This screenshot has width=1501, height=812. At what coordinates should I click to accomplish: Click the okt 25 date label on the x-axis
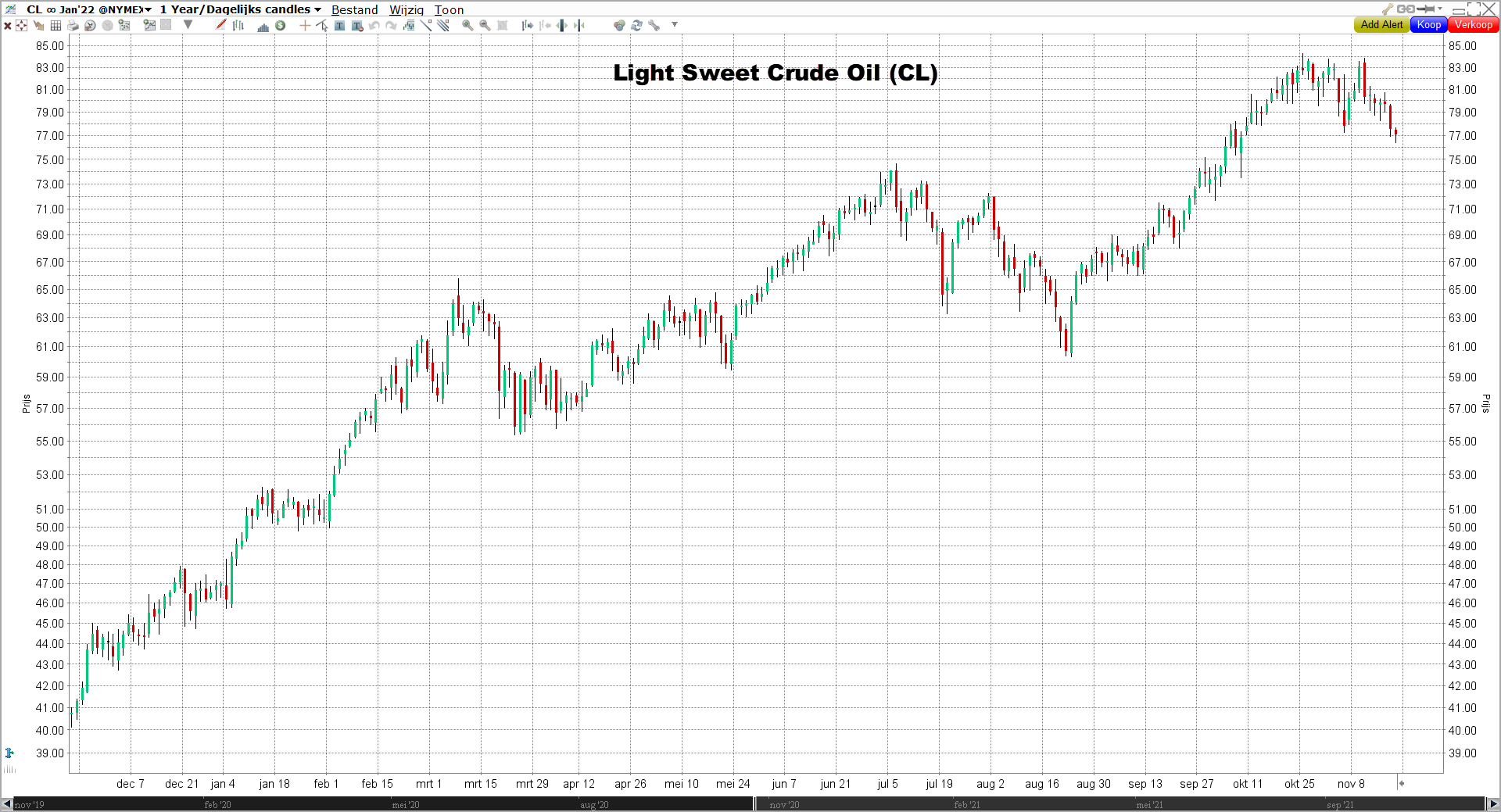pyautogui.click(x=1299, y=784)
